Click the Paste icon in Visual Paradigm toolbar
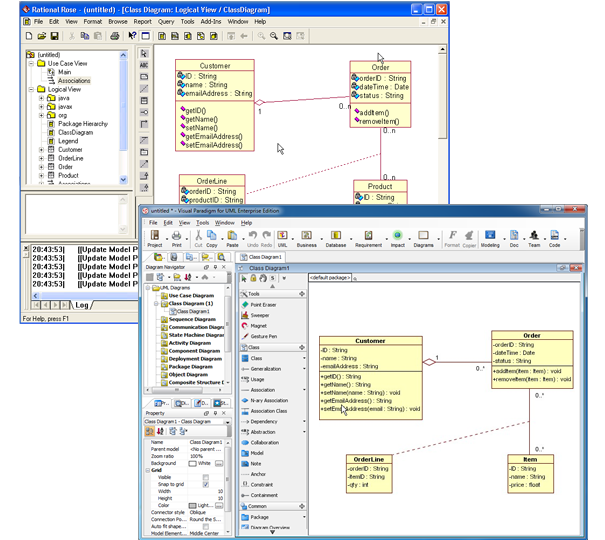Image resolution: width=605 pixels, height=540 pixels. [232, 238]
